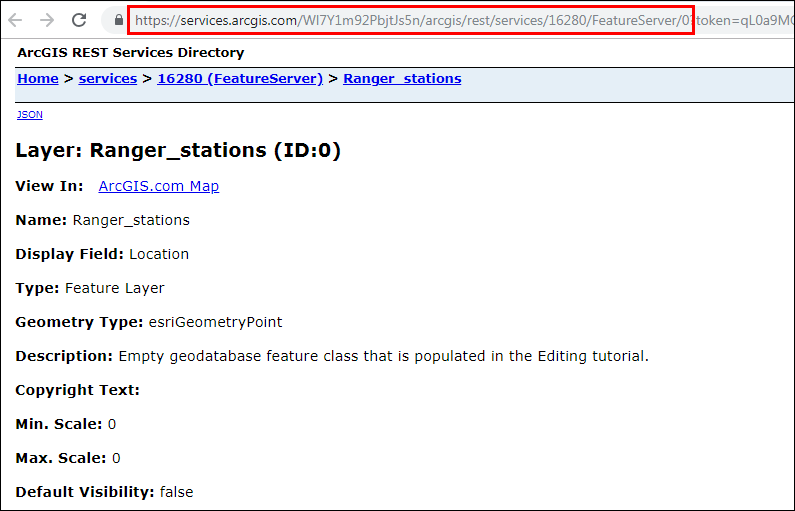Click the Min. Scale value line

[66, 424]
